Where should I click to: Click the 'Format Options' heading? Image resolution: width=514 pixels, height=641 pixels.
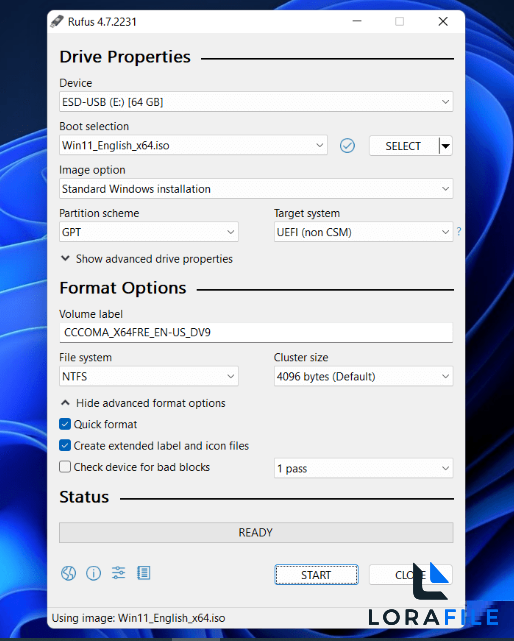pyautogui.click(x=123, y=288)
